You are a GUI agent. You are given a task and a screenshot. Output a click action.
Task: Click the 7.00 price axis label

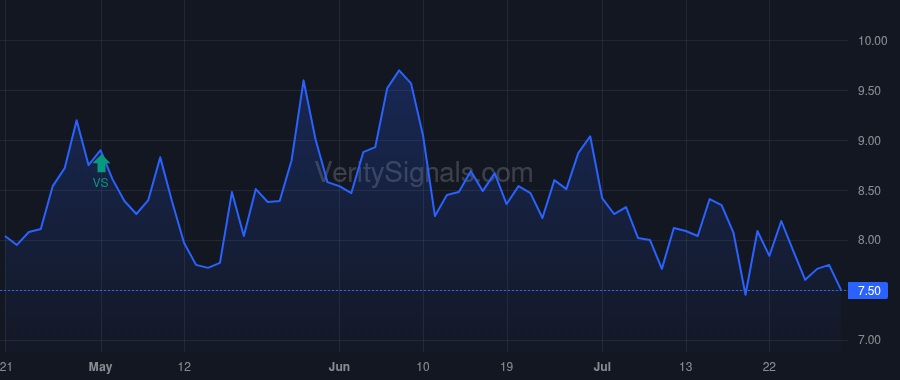click(x=870, y=340)
